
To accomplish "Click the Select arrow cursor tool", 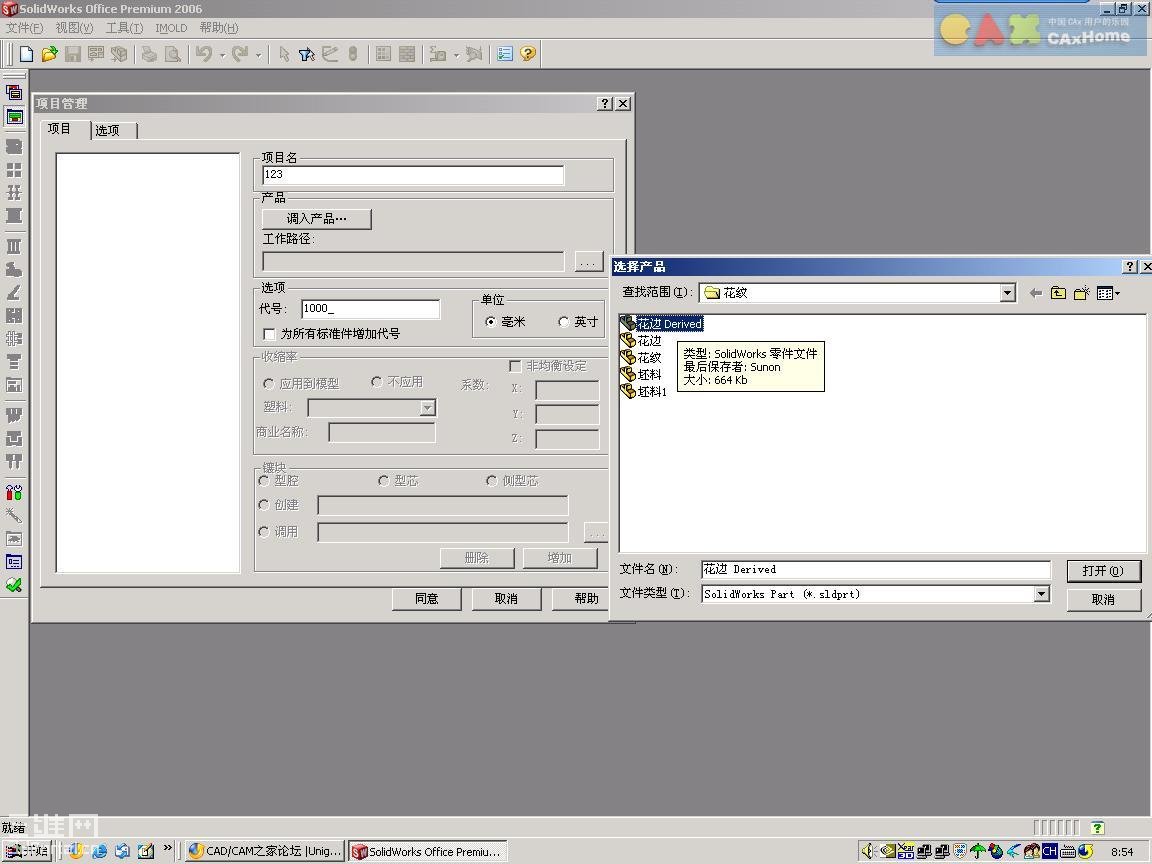I will (x=284, y=54).
